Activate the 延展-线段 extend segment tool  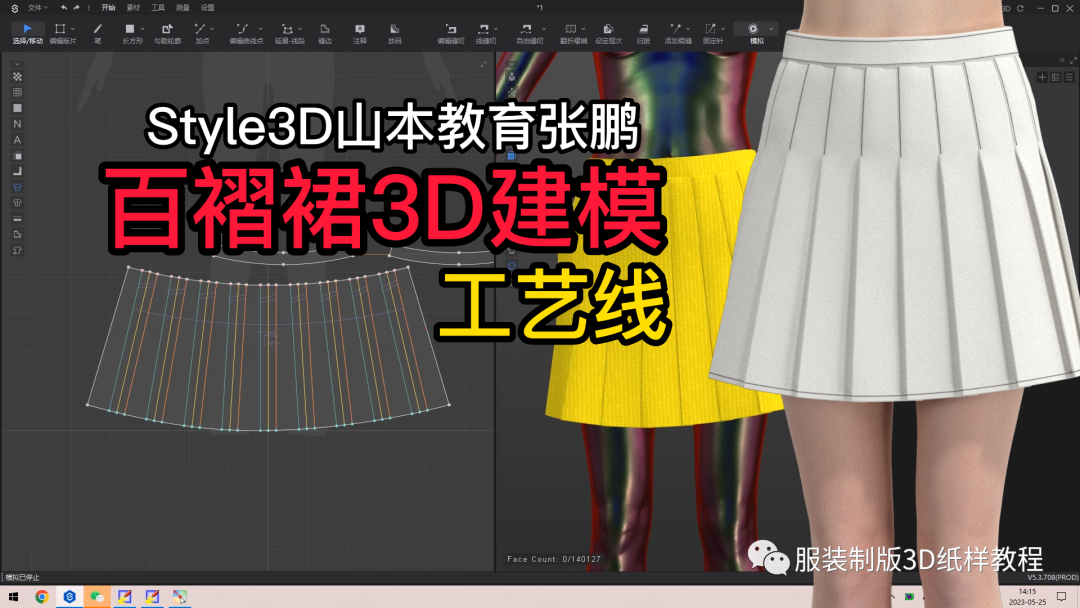point(288,33)
